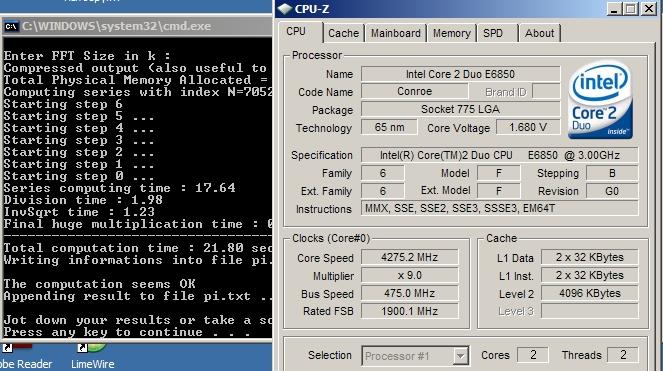Click the Ext. Family value 6
663x371 pixels.
383,191
